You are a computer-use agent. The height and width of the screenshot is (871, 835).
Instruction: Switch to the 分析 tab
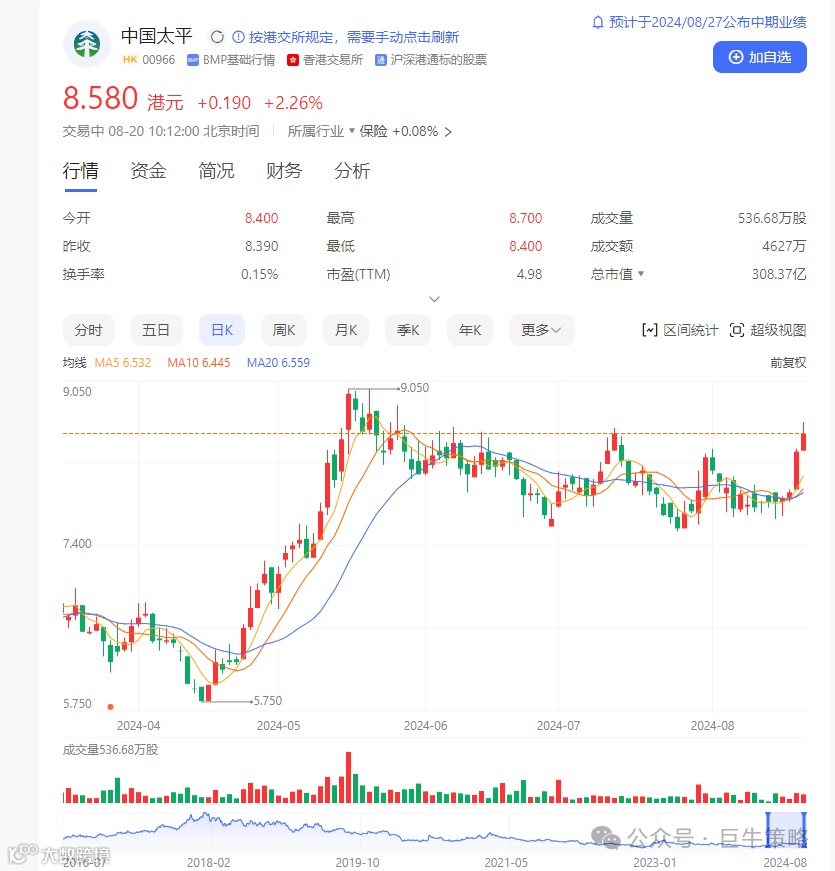[x=352, y=171]
